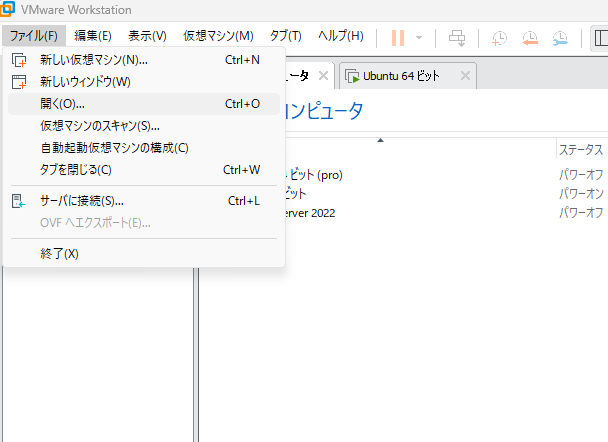Click the sort arrow on name column
This screenshot has width=608, height=442.
pos(380,140)
